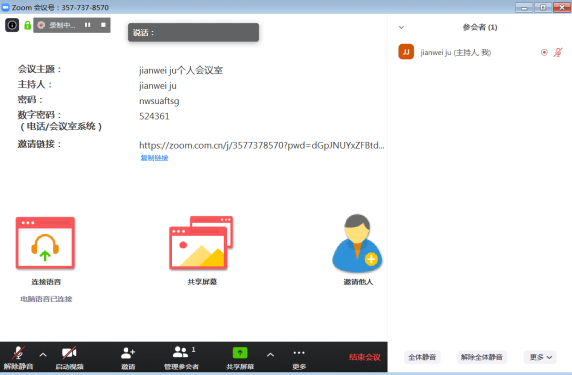This screenshot has height=375, width=572.
Task: Click the 连接语音 headset icon
Action: 45,243
